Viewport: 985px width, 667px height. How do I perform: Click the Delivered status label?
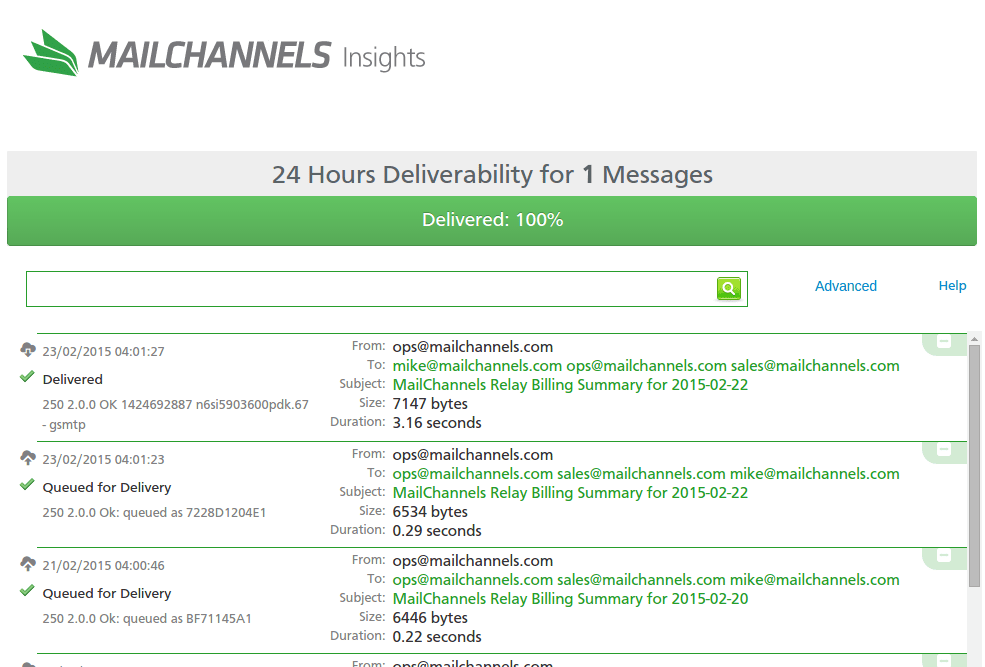pos(73,379)
